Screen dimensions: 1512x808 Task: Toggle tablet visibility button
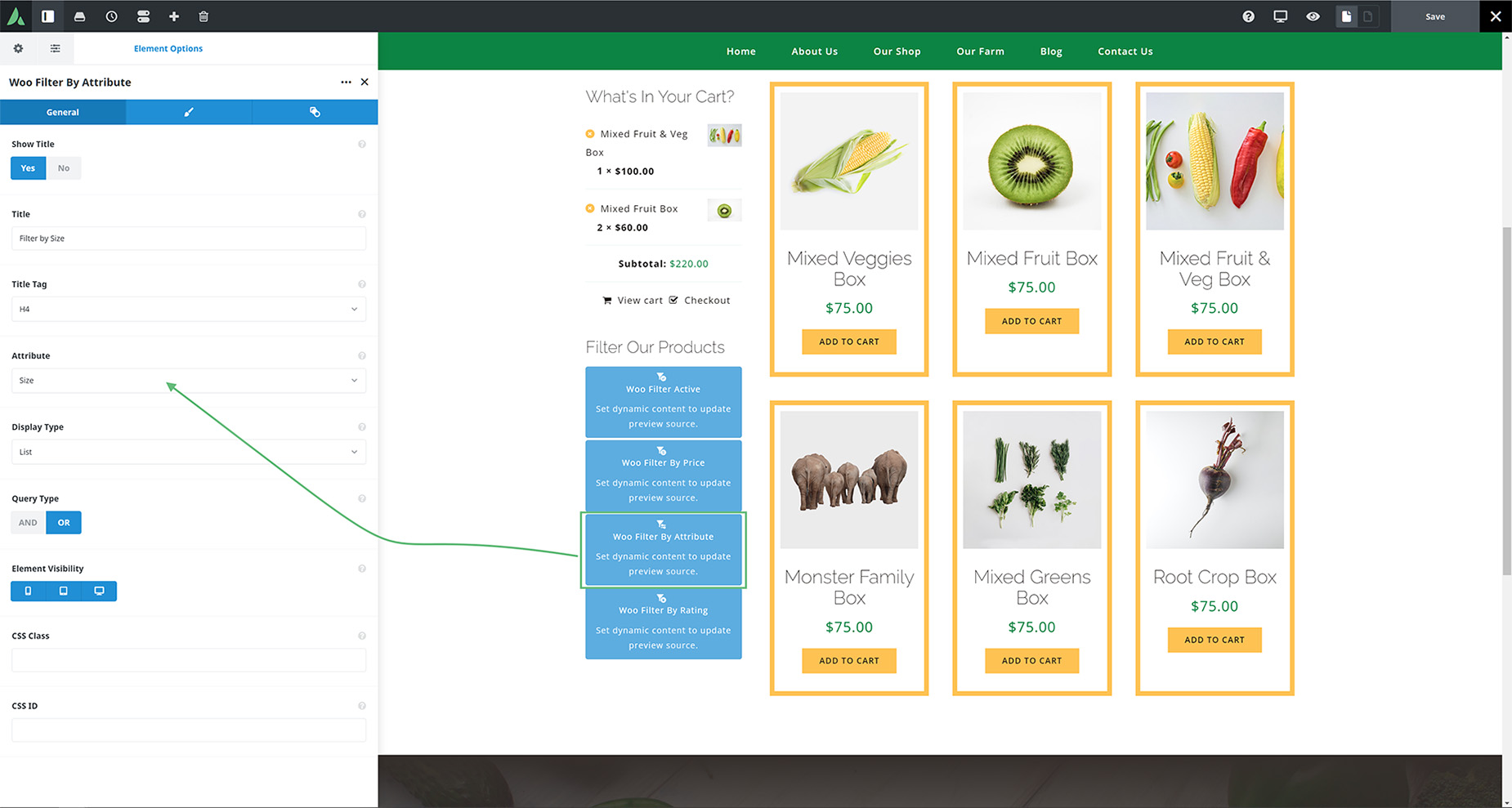point(63,591)
